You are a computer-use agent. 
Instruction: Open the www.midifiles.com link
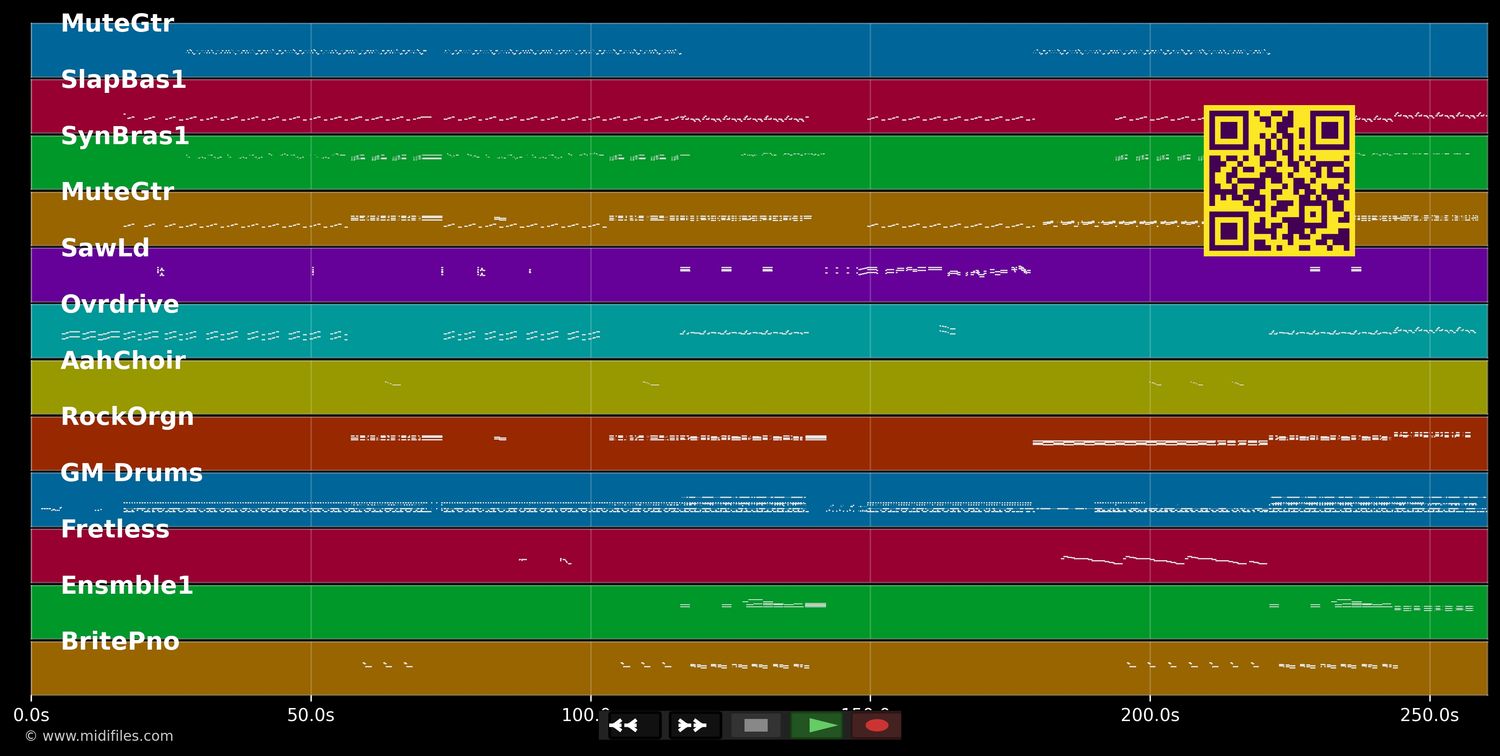98,736
